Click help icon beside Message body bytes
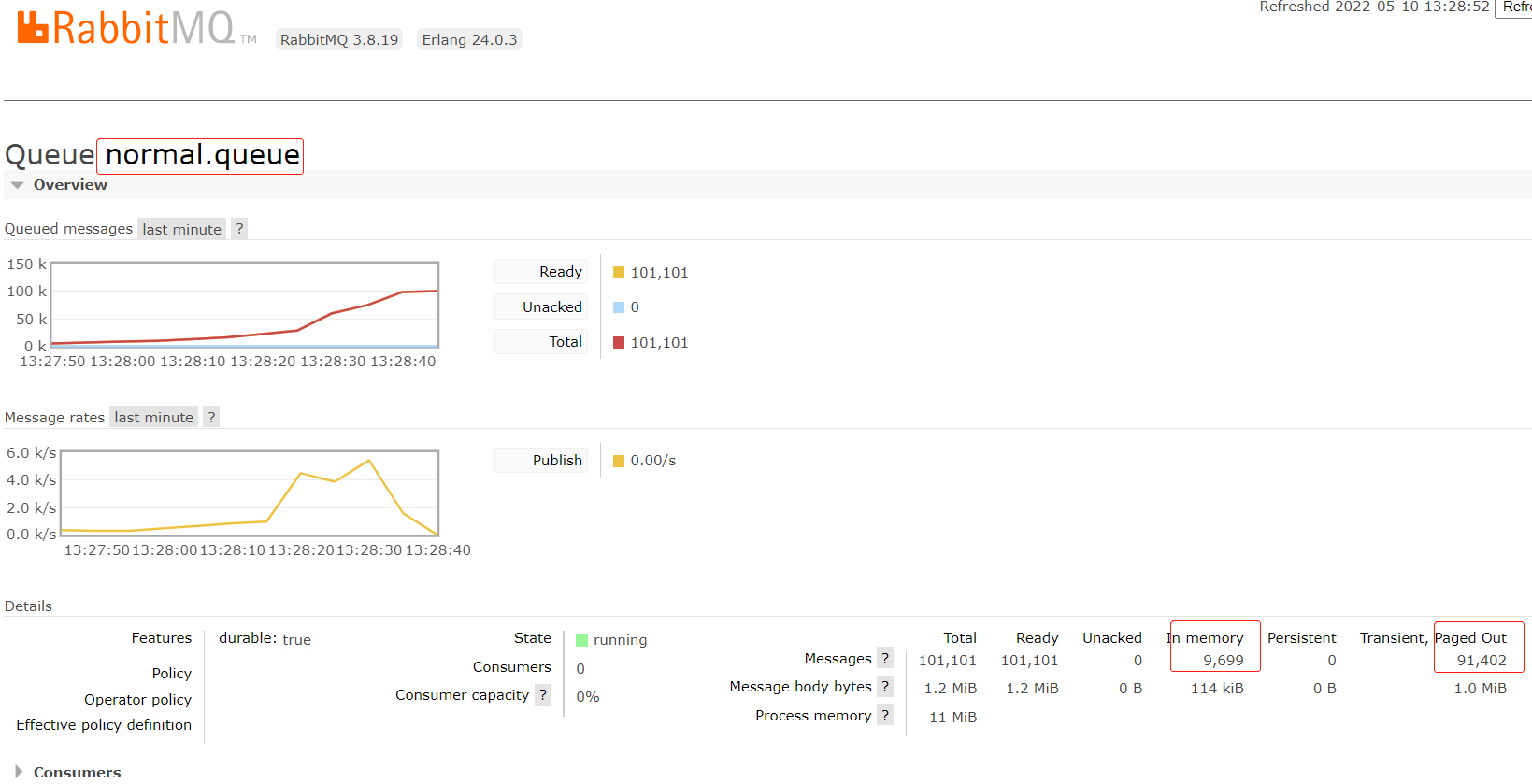The image size is (1532, 784). (885, 687)
